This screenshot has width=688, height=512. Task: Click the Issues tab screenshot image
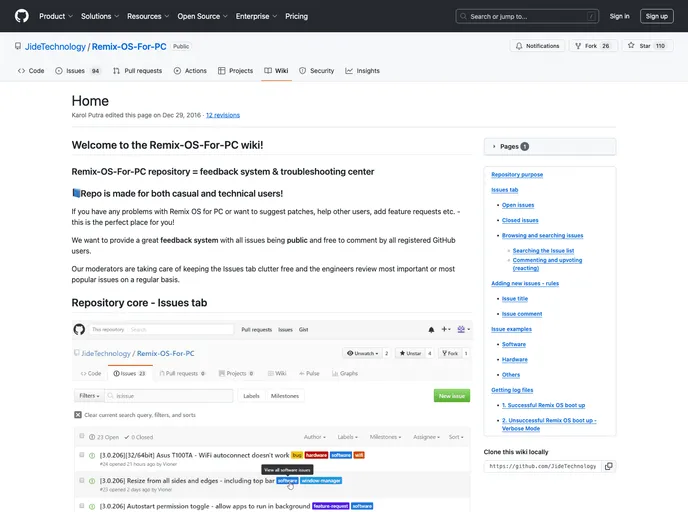pos(272,415)
